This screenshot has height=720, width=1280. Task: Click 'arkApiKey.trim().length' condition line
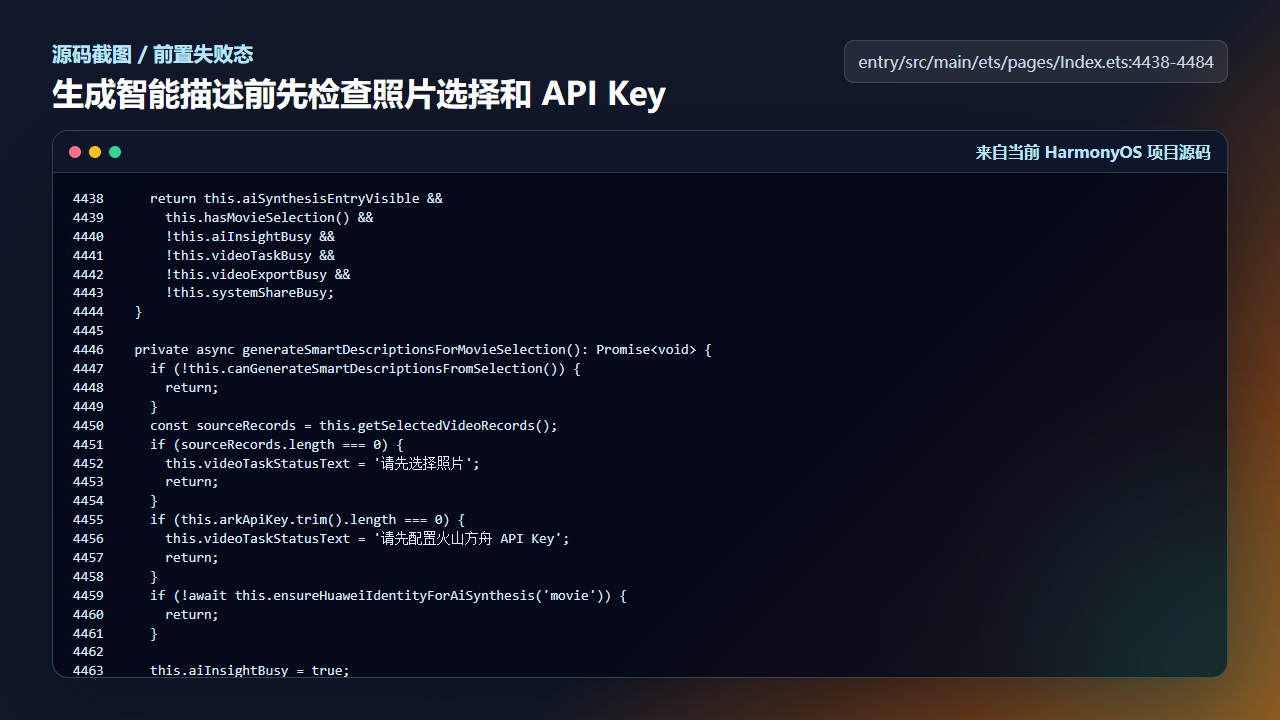click(308, 520)
